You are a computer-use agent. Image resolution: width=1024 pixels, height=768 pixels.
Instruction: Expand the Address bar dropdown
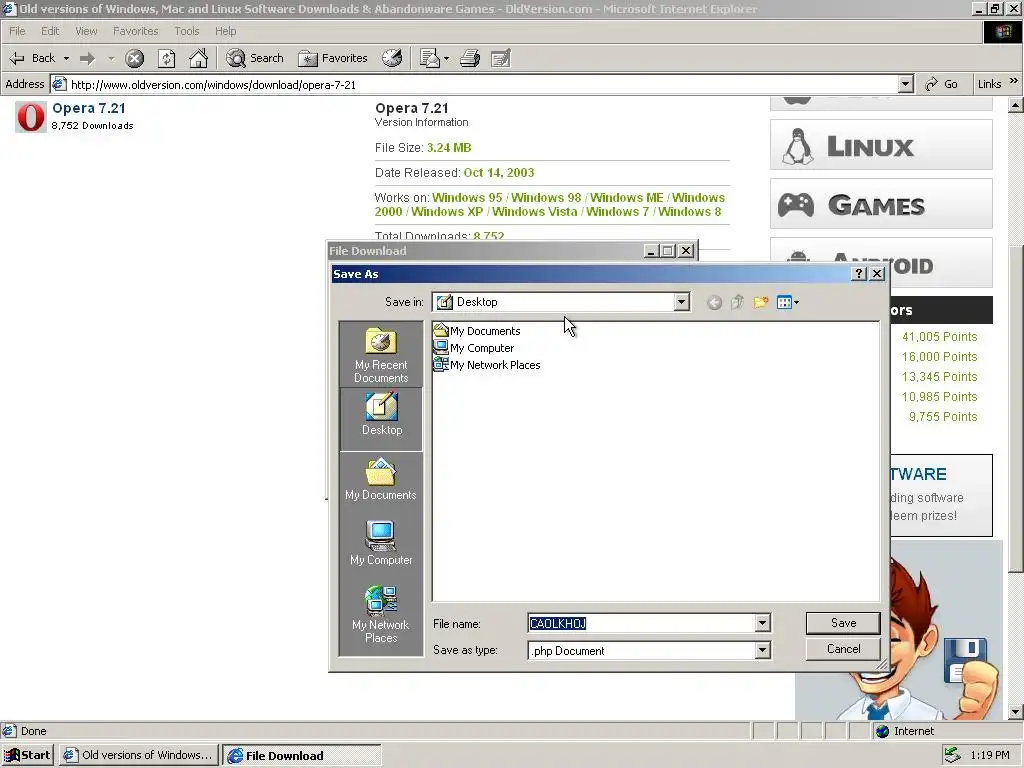click(x=905, y=84)
